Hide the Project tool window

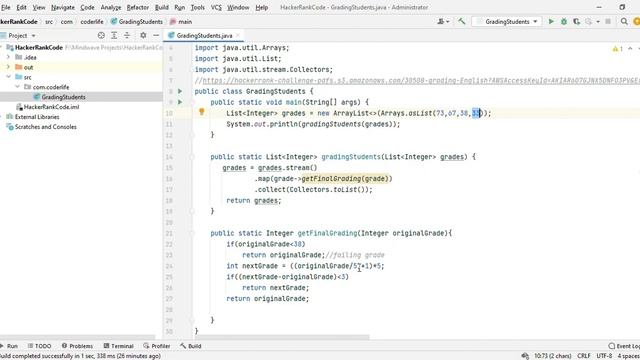click(x=156, y=36)
